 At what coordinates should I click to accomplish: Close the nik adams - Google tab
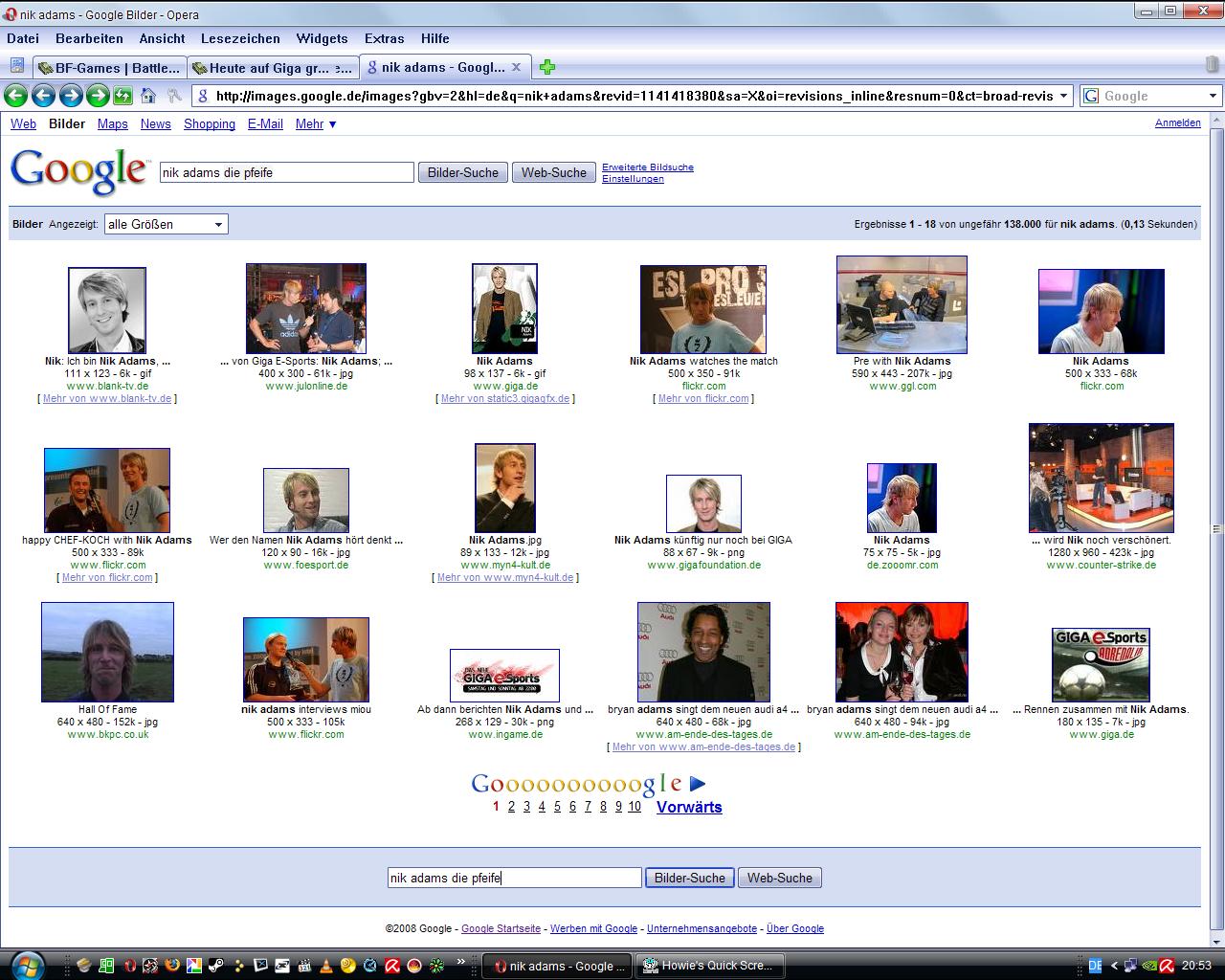click(x=516, y=67)
